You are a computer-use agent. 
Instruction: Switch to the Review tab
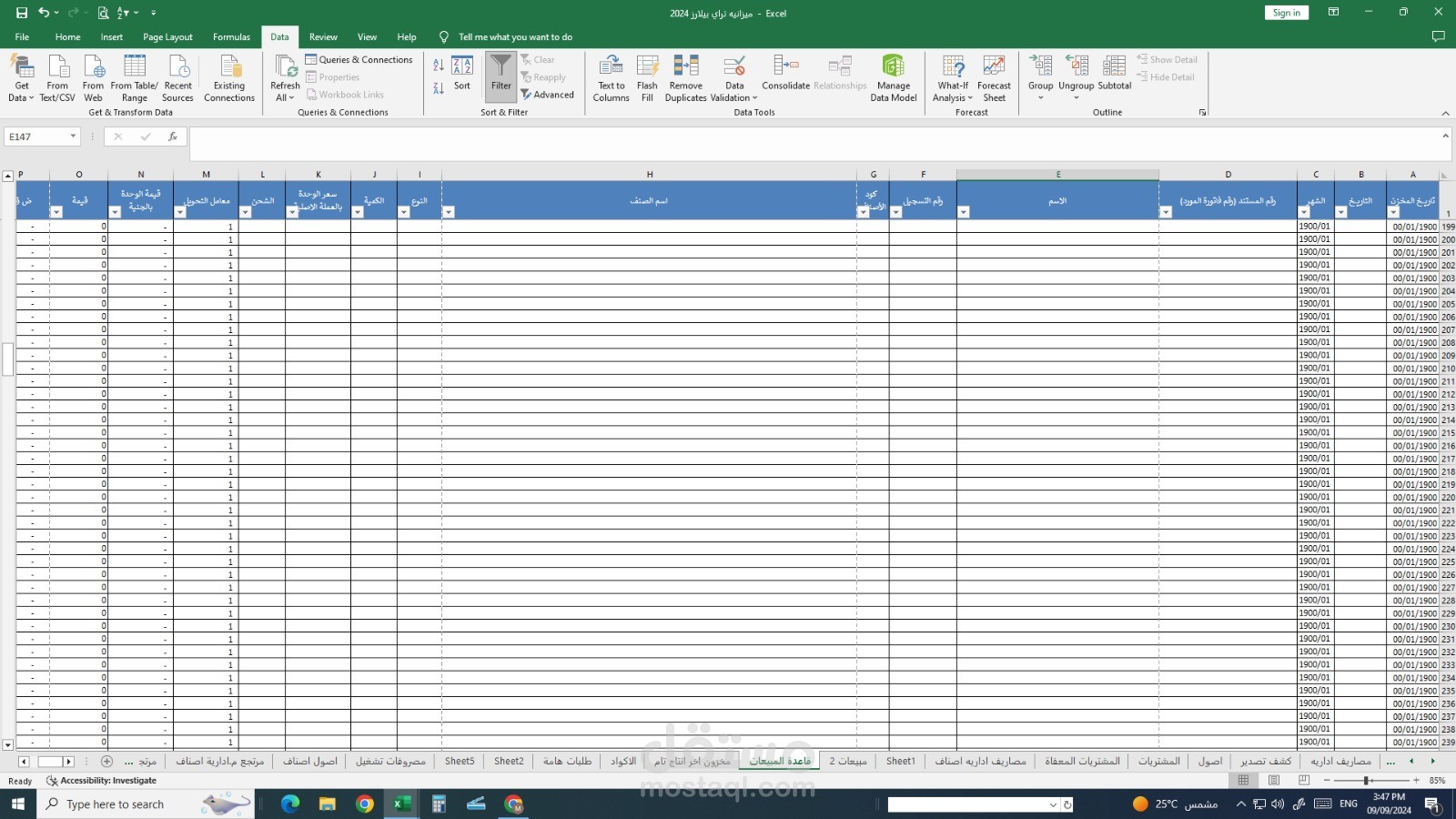coord(323,37)
